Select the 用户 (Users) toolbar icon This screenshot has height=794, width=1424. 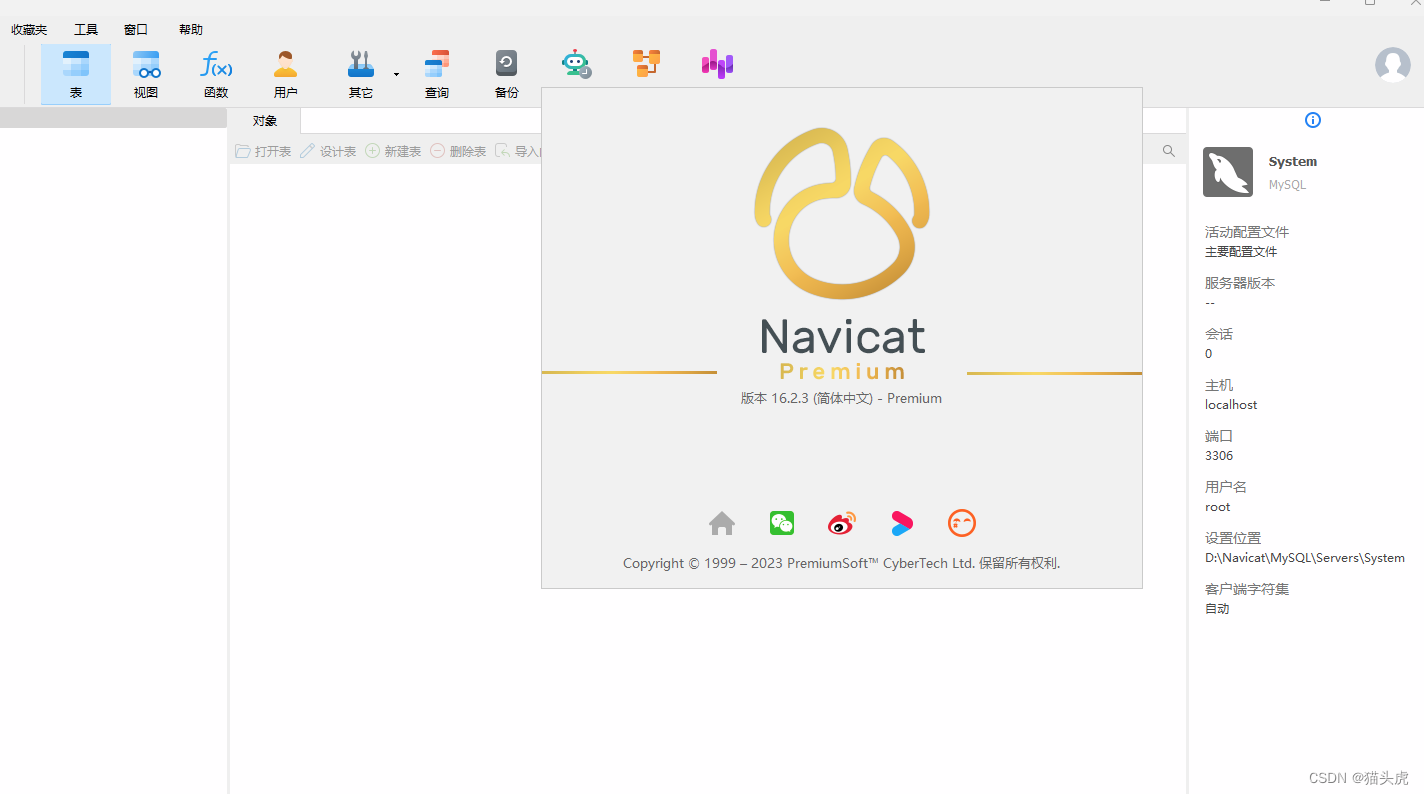285,73
